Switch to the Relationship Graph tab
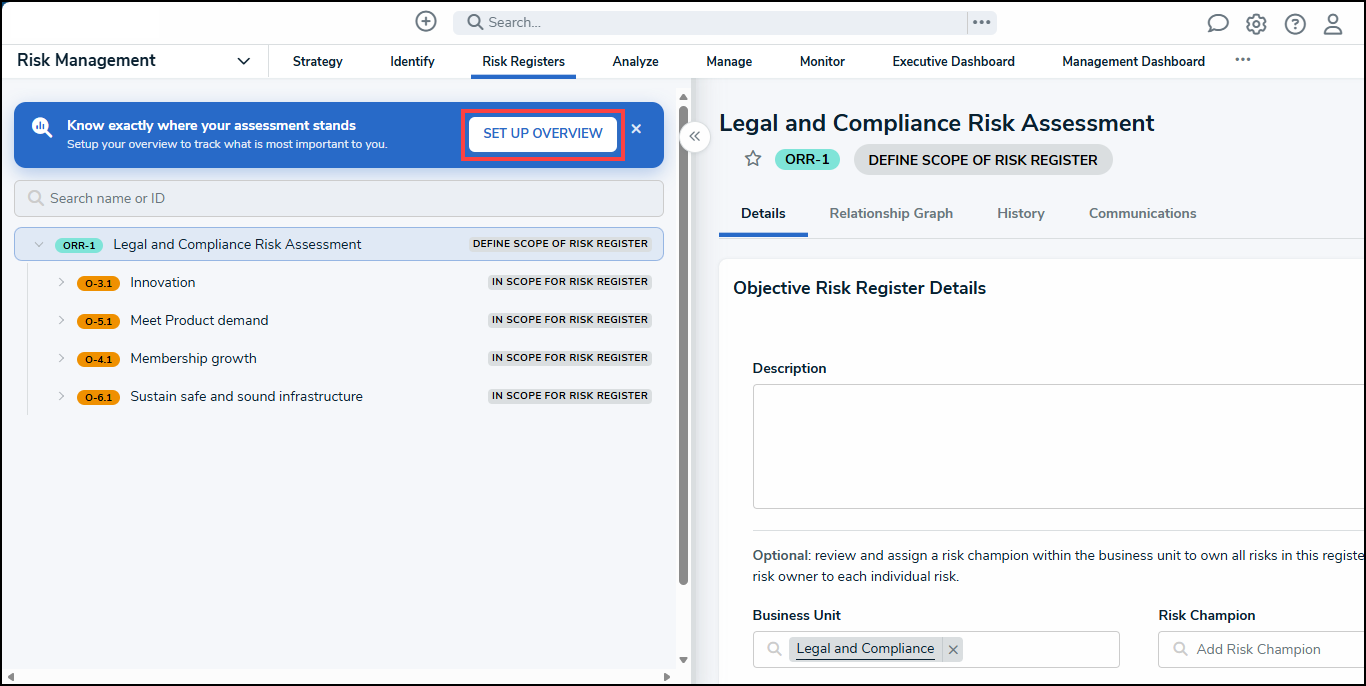Viewport: 1366px width, 686px height. [891, 213]
